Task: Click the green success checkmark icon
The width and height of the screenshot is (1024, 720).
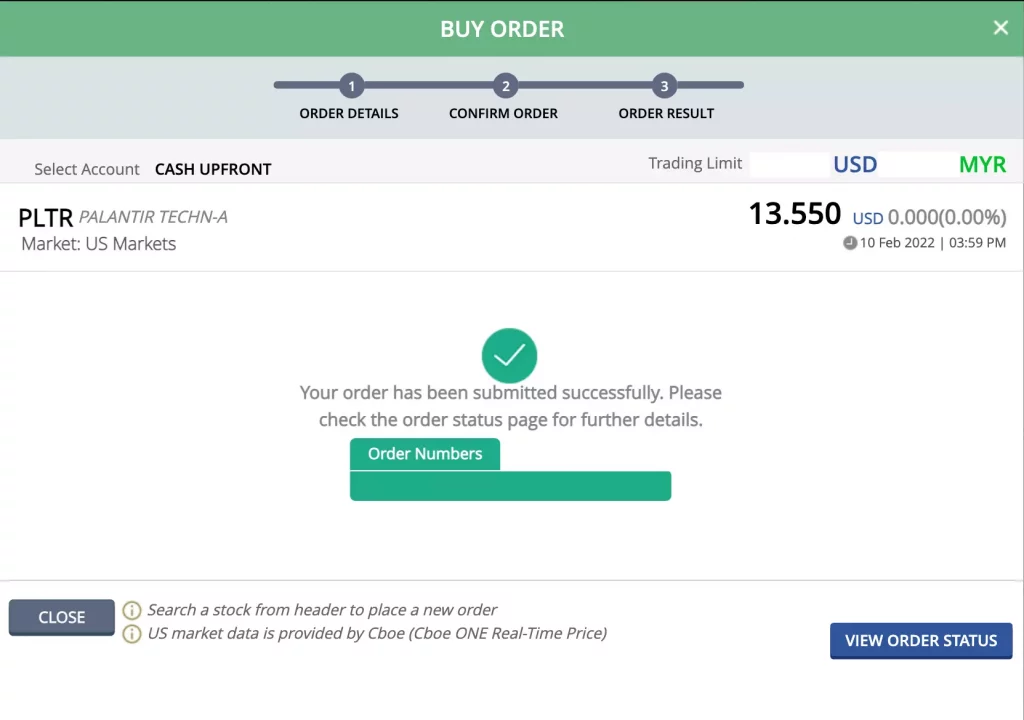Action: pyautogui.click(x=509, y=355)
